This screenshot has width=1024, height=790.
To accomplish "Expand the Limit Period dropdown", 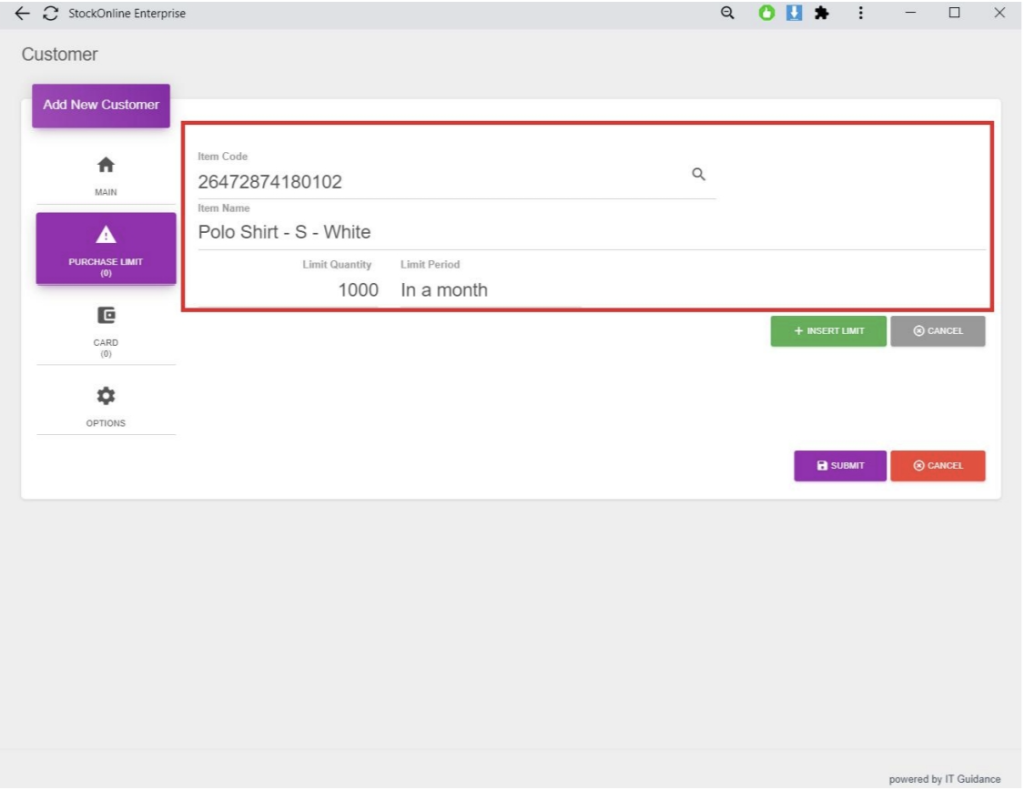I will click(488, 290).
